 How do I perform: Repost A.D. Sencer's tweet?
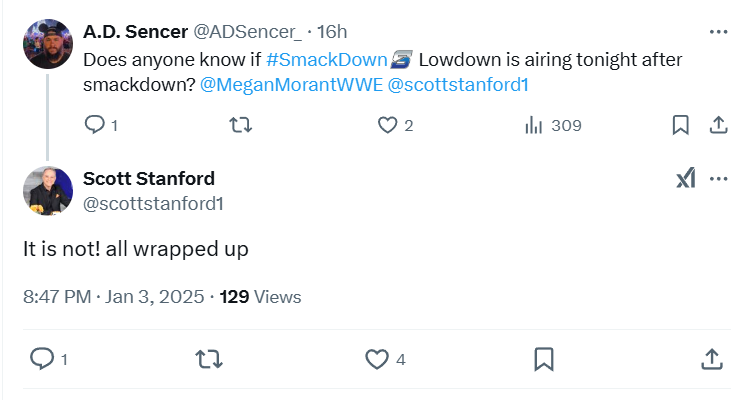[x=241, y=125]
